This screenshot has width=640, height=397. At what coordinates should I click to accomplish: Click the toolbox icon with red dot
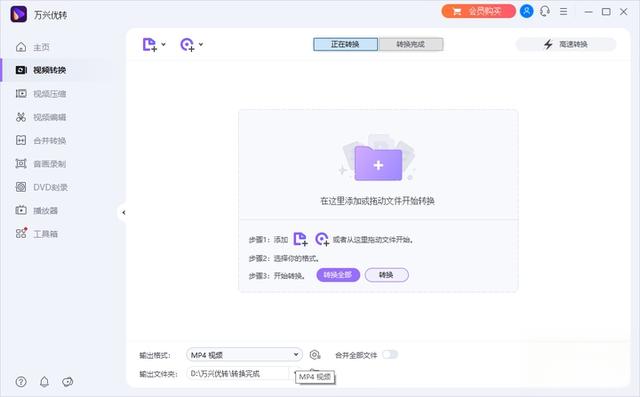pyautogui.click(x=21, y=233)
